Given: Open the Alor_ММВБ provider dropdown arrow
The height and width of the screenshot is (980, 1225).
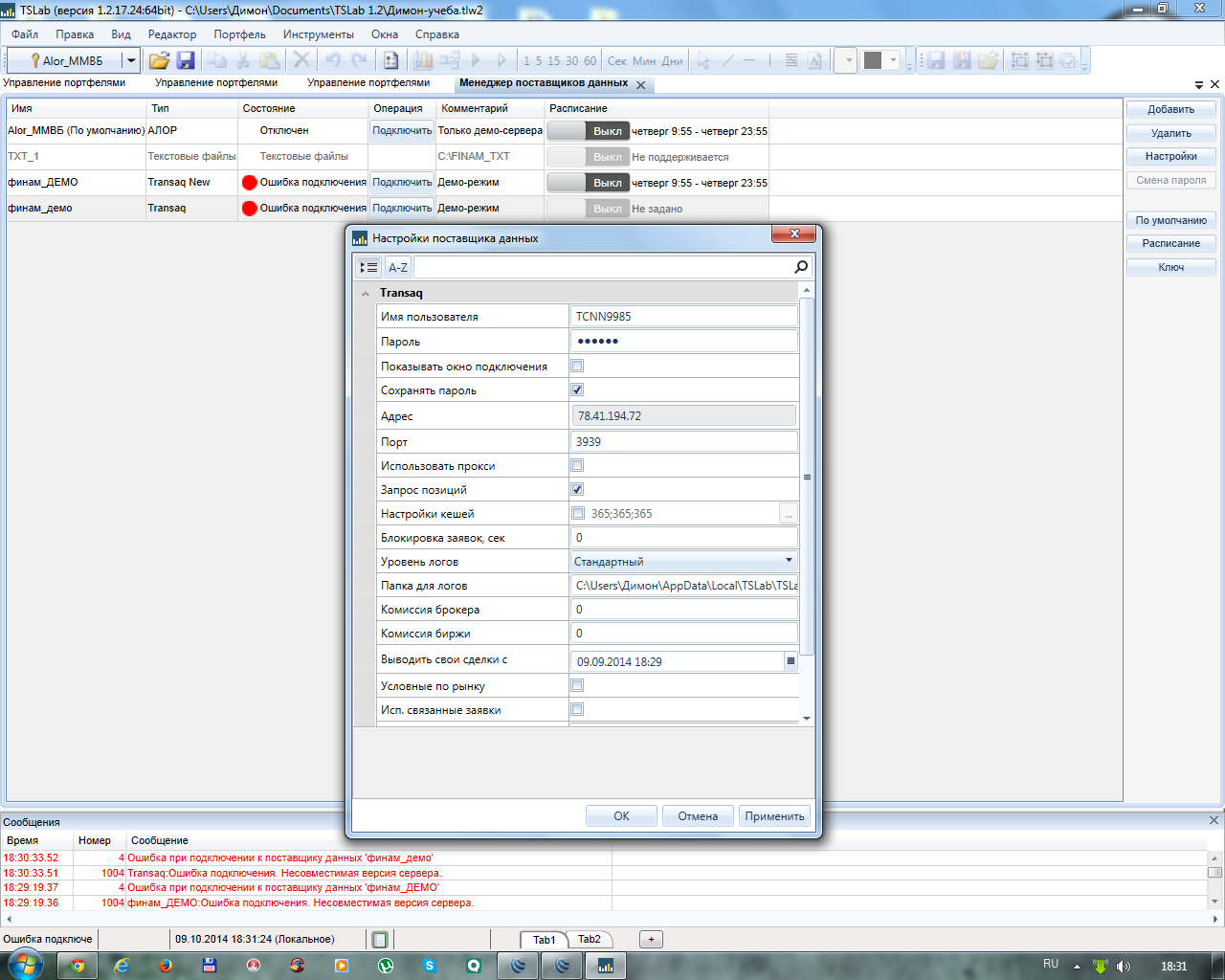Looking at the screenshot, I should 131,60.
